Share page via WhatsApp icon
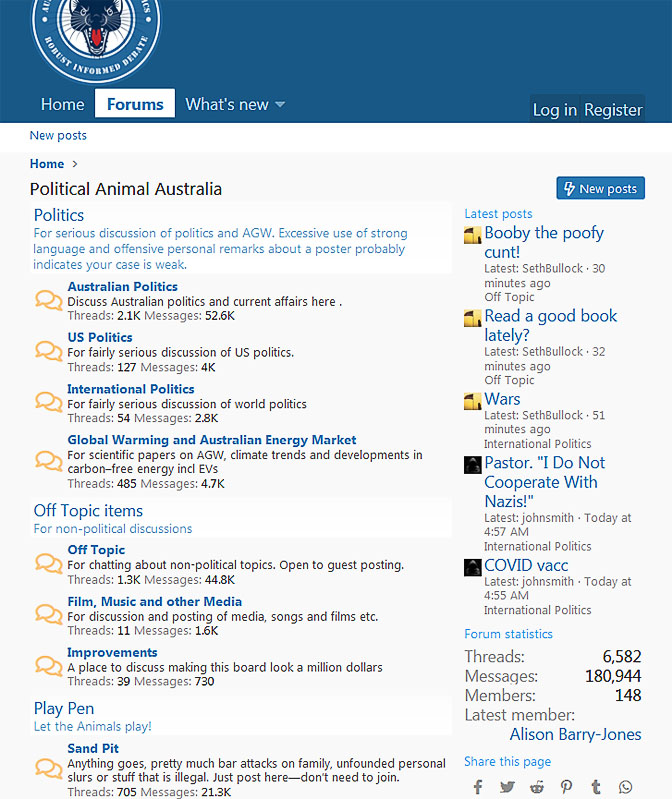Viewport: 672px width, 799px height. pos(626,787)
